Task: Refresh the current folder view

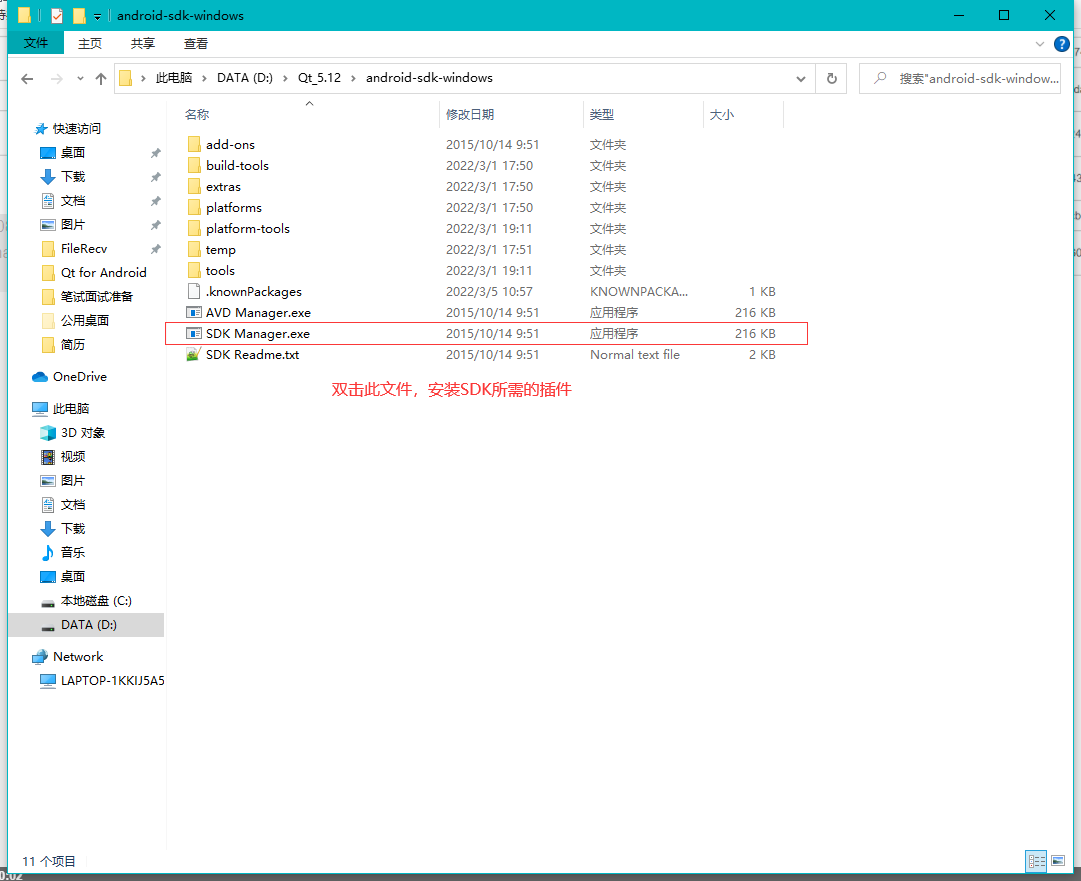Action: (x=831, y=79)
